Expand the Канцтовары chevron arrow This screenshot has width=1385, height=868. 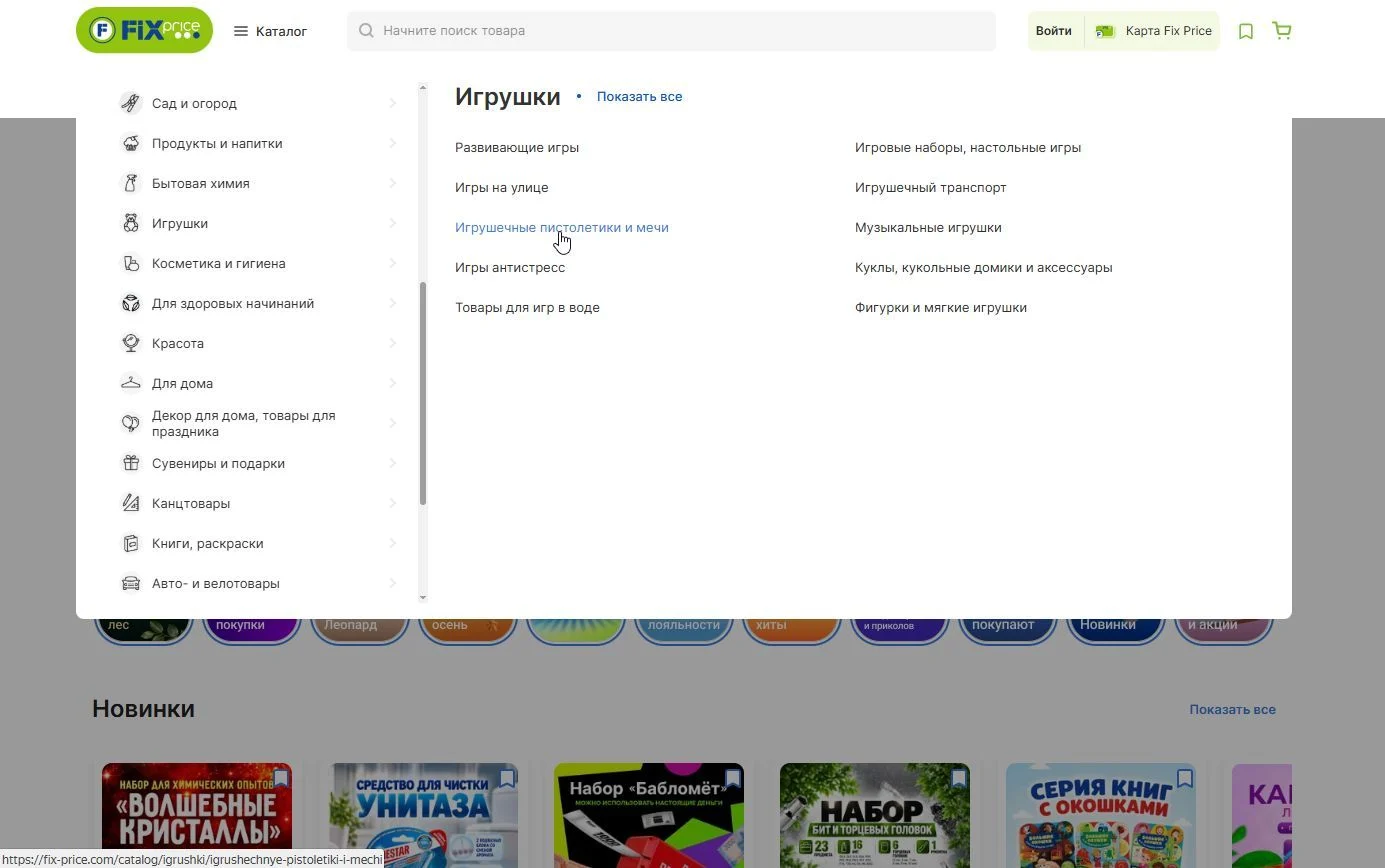click(392, 503)
